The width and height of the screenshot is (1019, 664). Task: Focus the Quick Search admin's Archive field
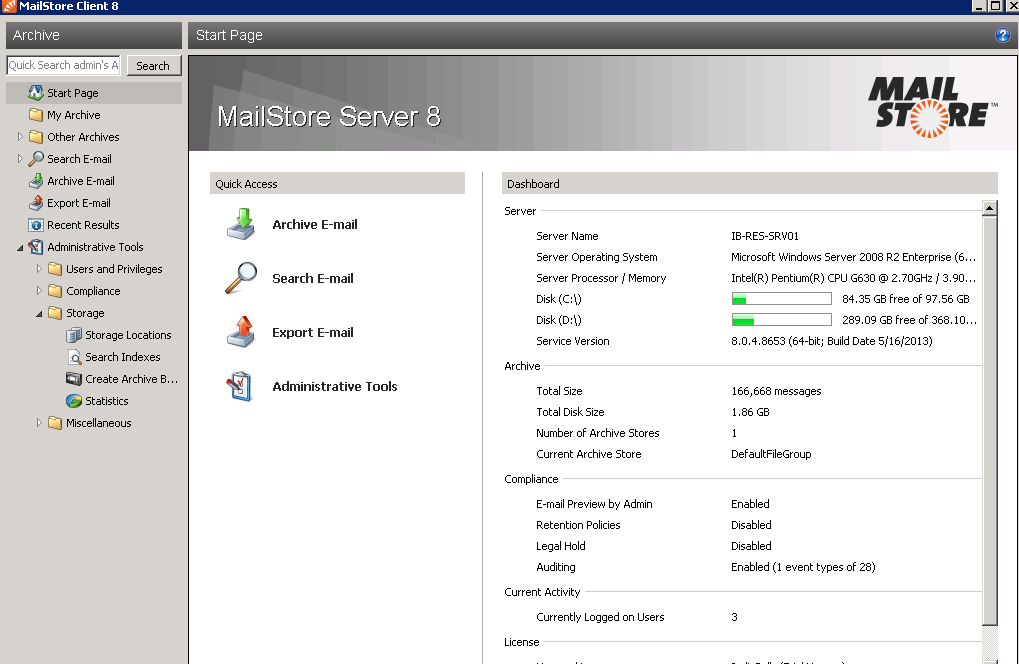pos(64,65)
